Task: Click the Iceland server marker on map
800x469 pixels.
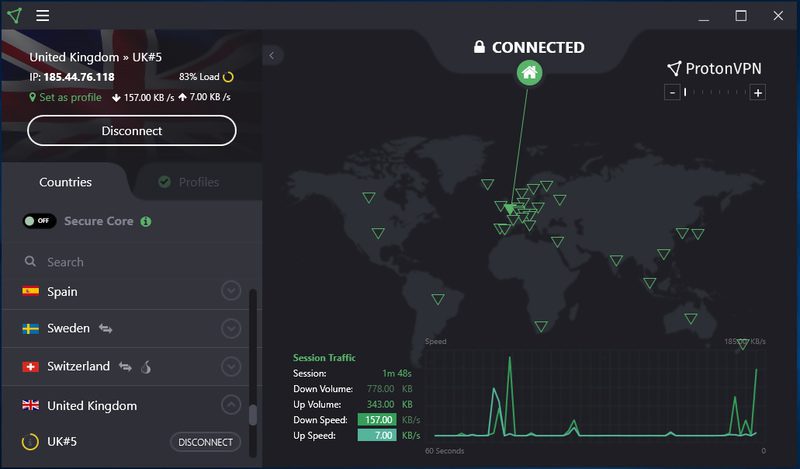Action: coord(487,184)
